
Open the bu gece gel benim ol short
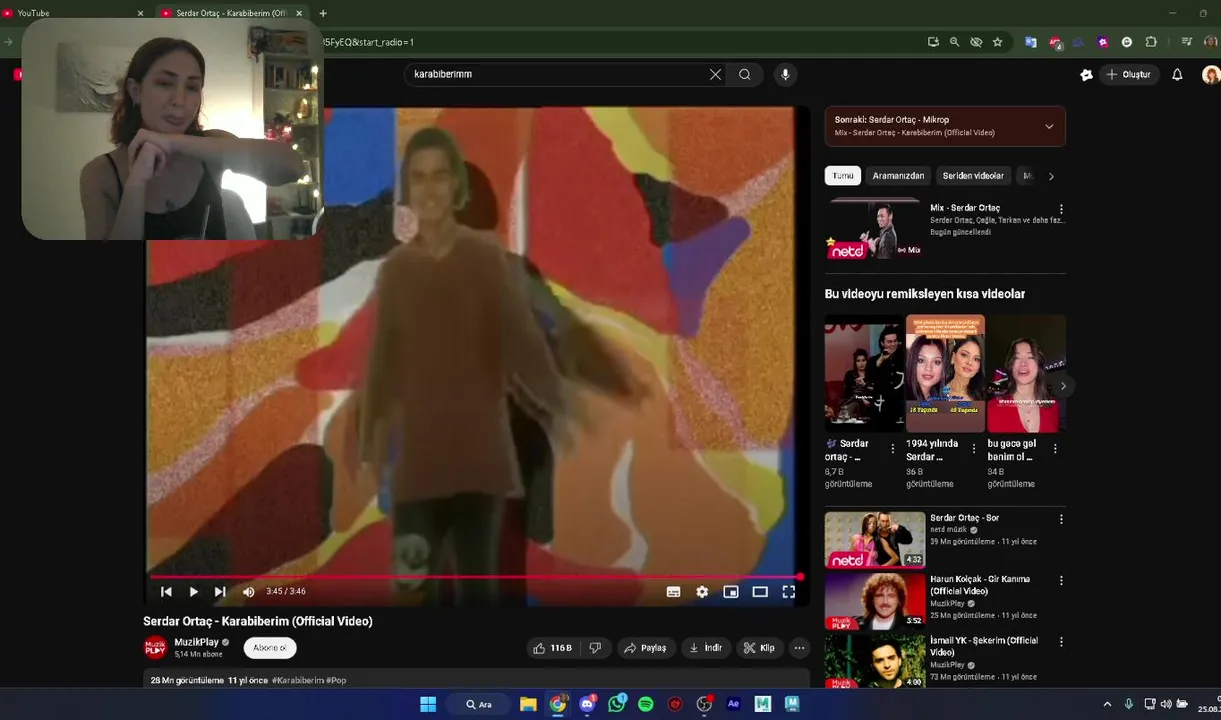click(x=1026, y=374)
